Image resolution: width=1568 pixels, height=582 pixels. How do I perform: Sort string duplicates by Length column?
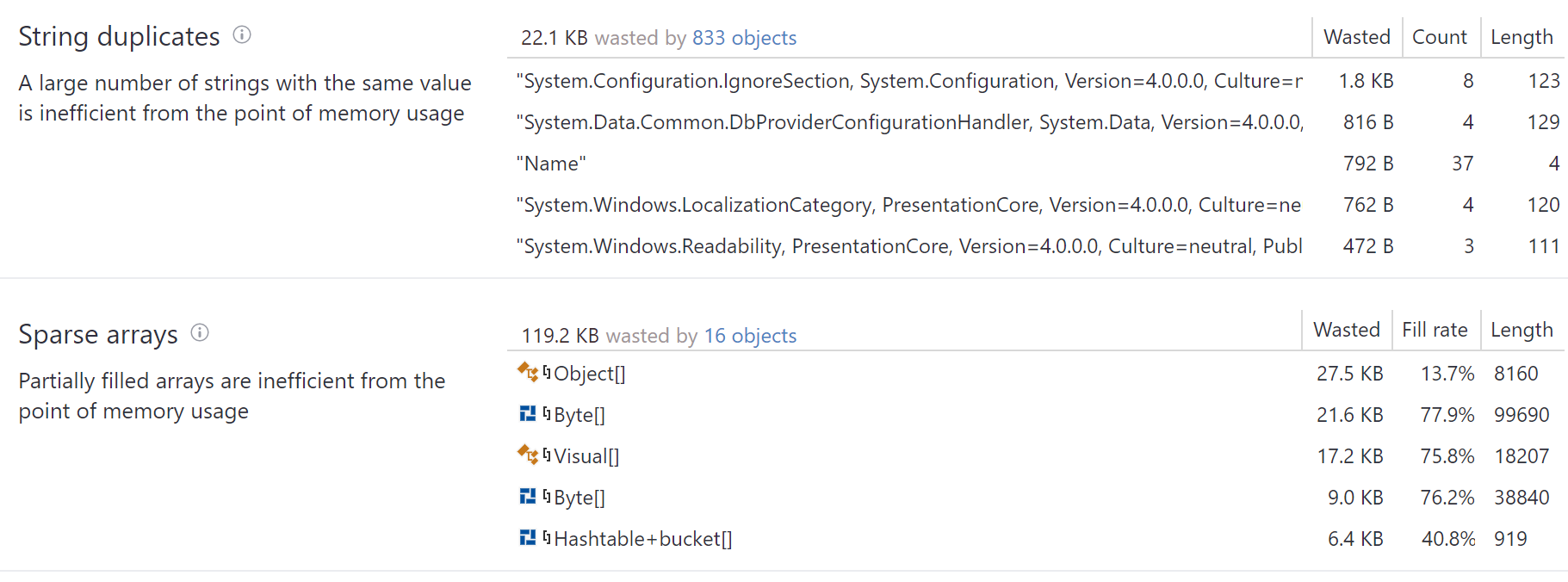point(1522,37)
